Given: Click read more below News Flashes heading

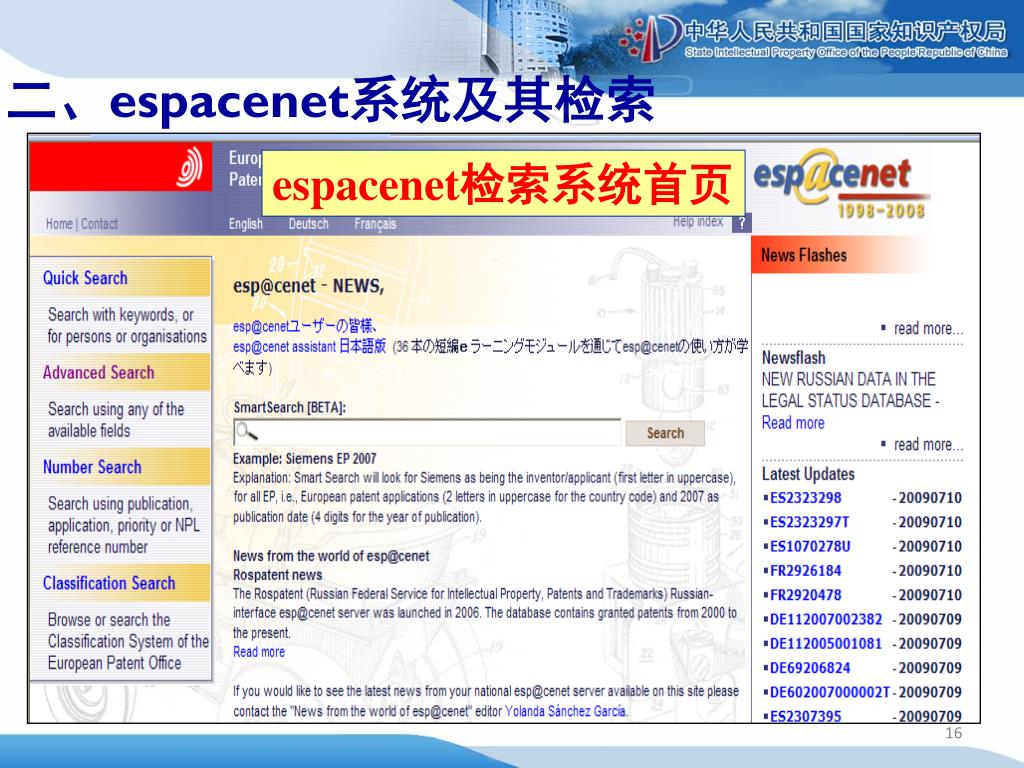Looking at the screenshot, I should [928, 328].
